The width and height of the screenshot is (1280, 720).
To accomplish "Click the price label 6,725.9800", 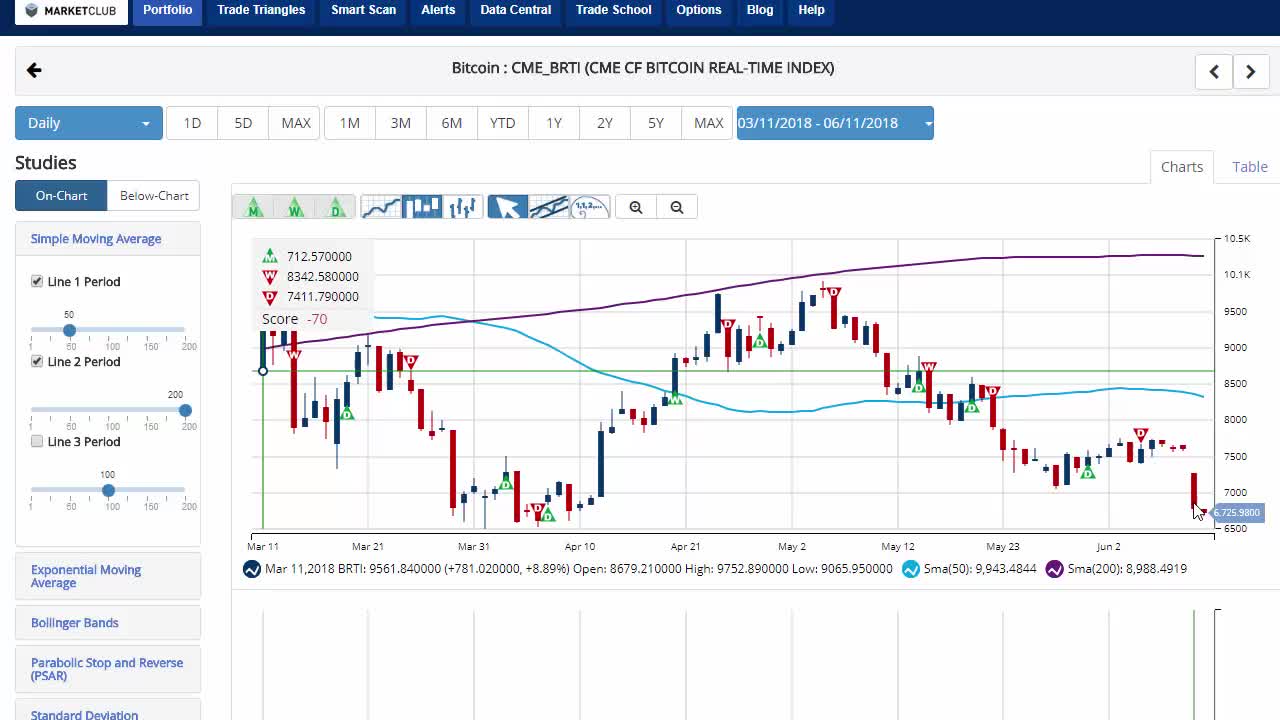I will point(1237,513).
